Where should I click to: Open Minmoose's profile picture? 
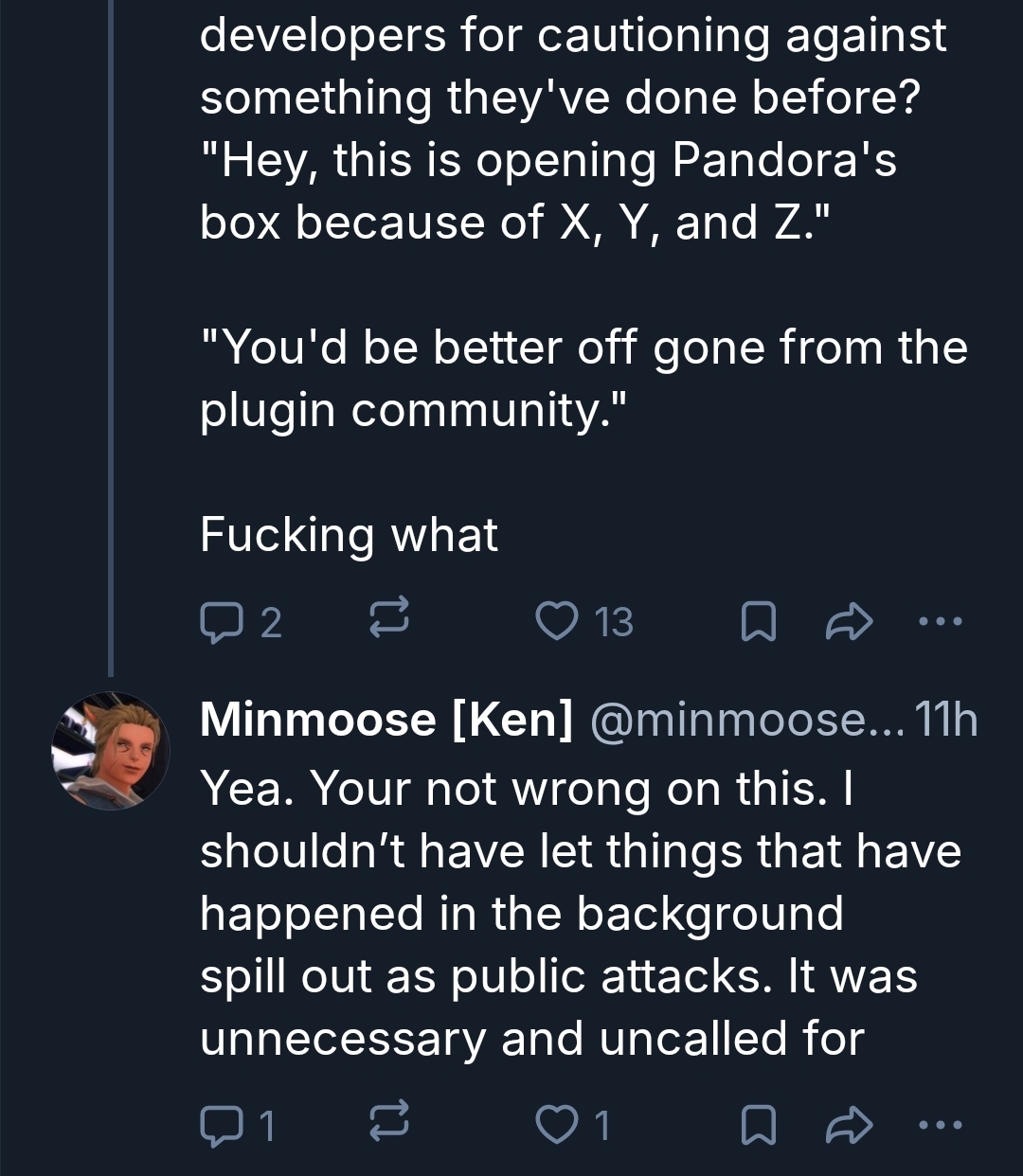111,750
